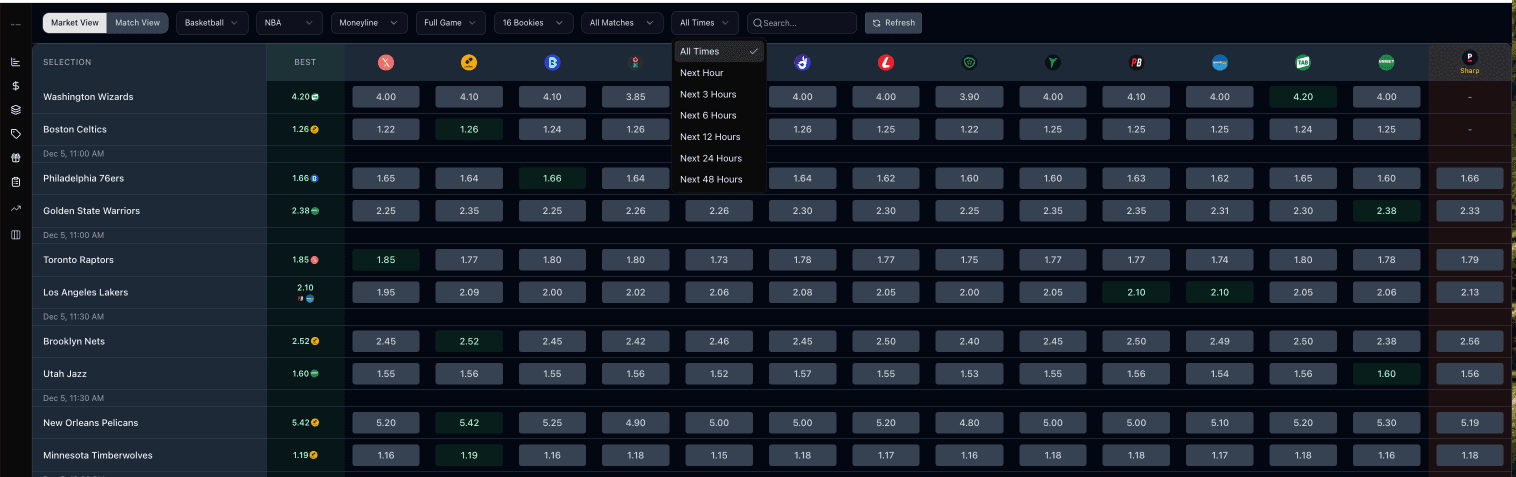
Task: Click the fourth bookmaker logo next to blue B
Action: click(x=635, y=62)
